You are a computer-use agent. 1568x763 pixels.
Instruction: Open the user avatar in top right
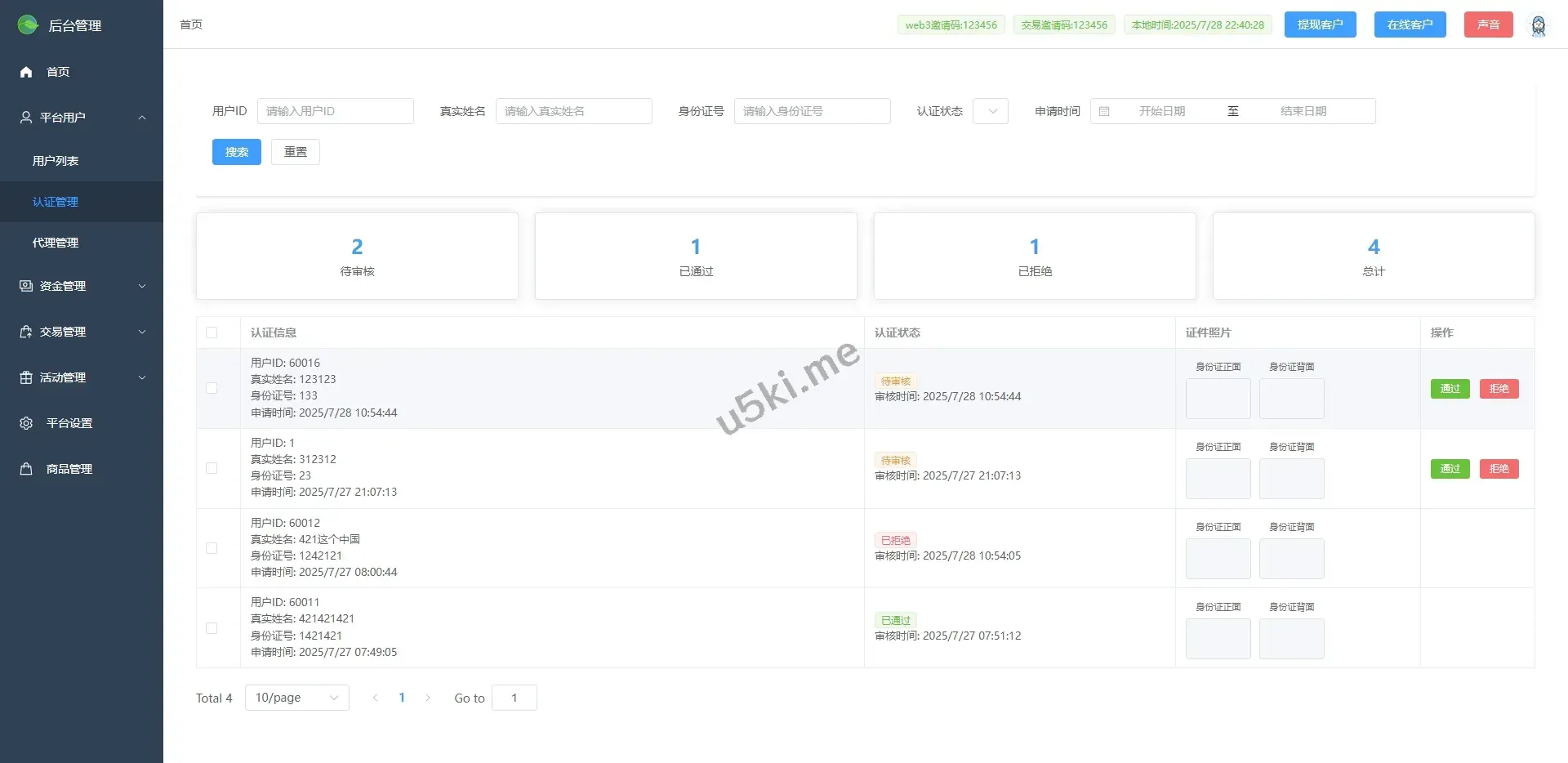(1538, 25)
